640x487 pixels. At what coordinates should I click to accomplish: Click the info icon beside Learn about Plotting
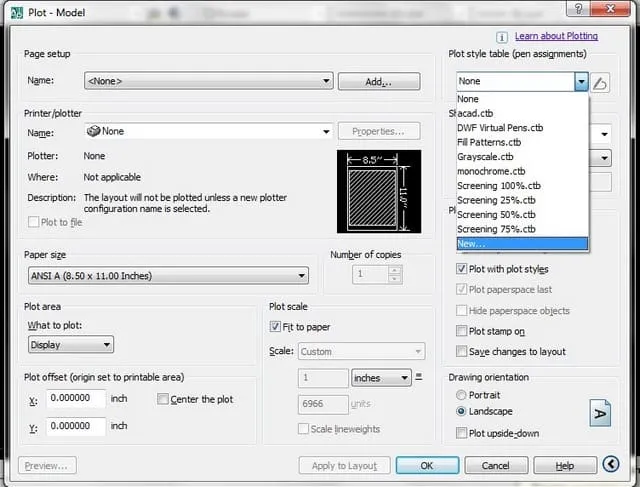tap(502, 37)
